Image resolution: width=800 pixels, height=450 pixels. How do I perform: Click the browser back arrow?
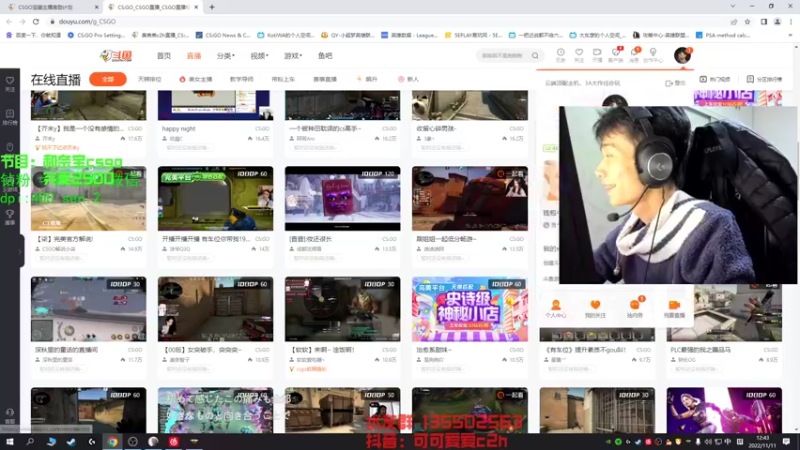click(x=9, y=21)
